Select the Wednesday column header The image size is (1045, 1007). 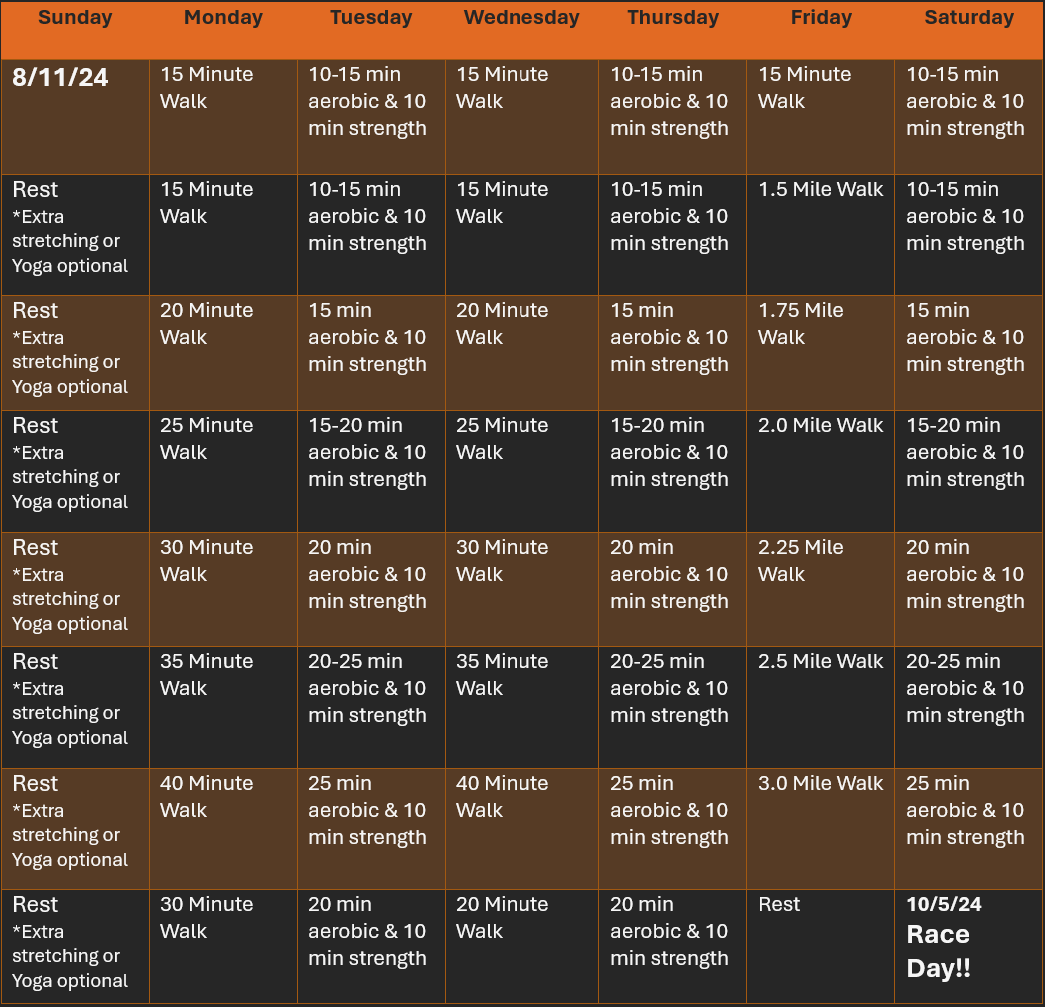[x=522, y=30]
